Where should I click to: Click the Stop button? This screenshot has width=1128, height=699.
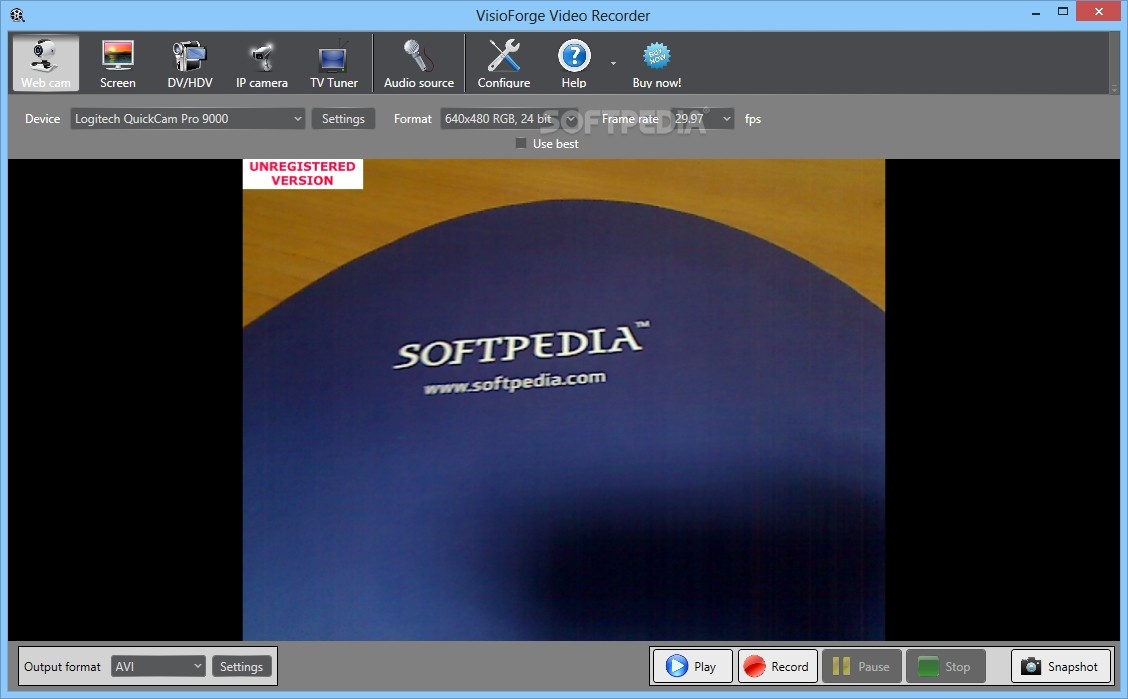(x=946, y=667)
